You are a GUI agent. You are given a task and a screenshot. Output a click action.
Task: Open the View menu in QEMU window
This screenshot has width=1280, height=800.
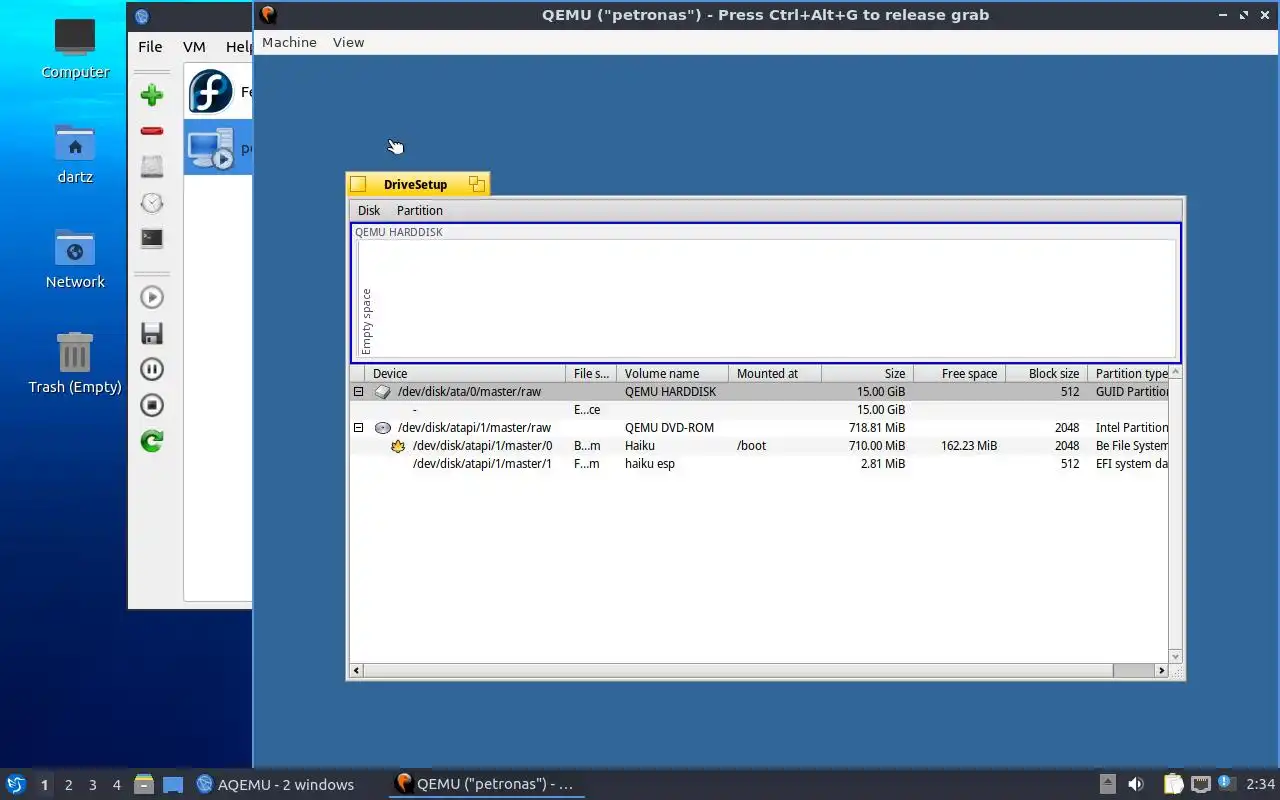point(348,42)
